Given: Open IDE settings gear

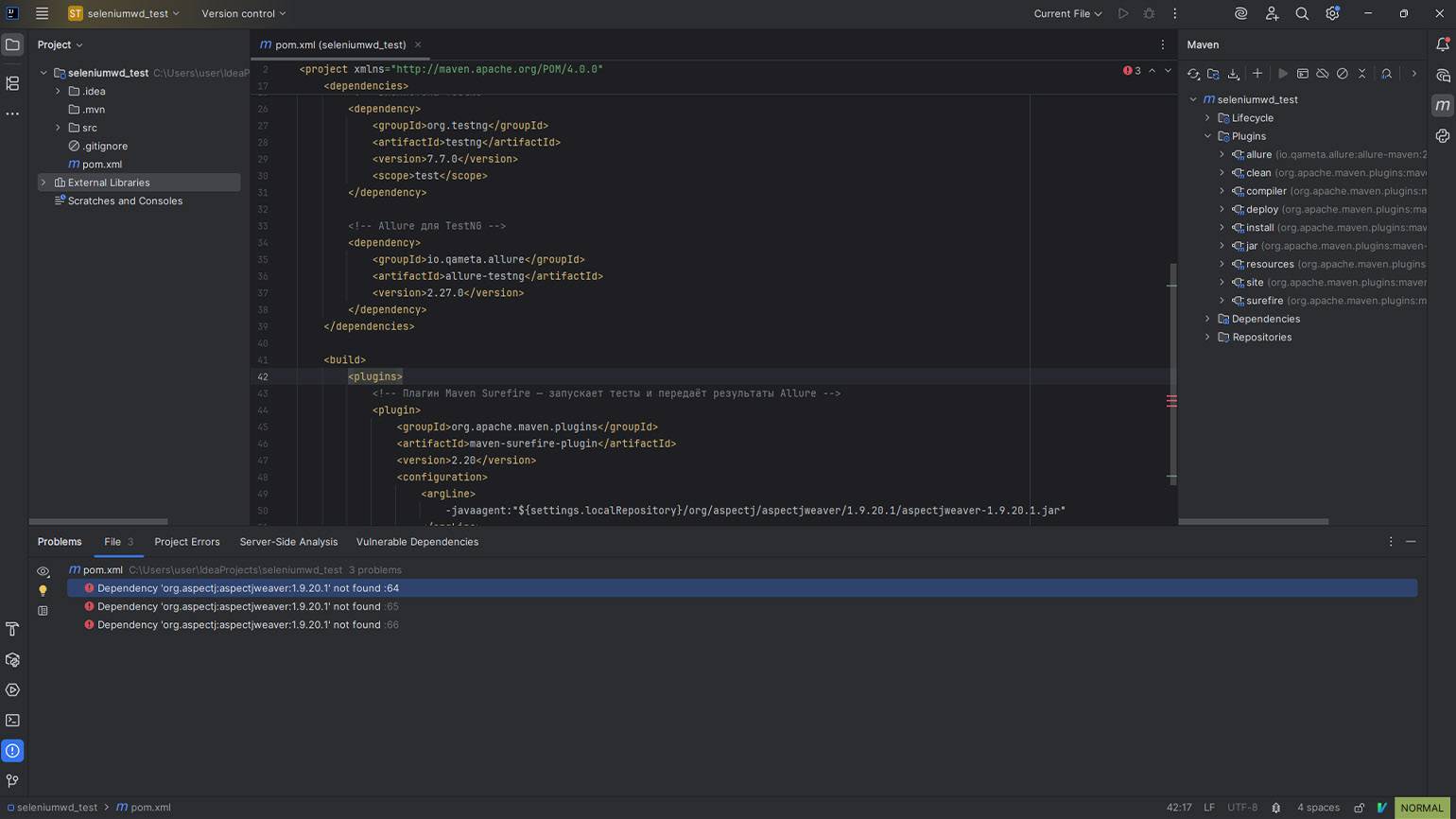Looking at the screenshot, I should click(x=1332, y=13).
